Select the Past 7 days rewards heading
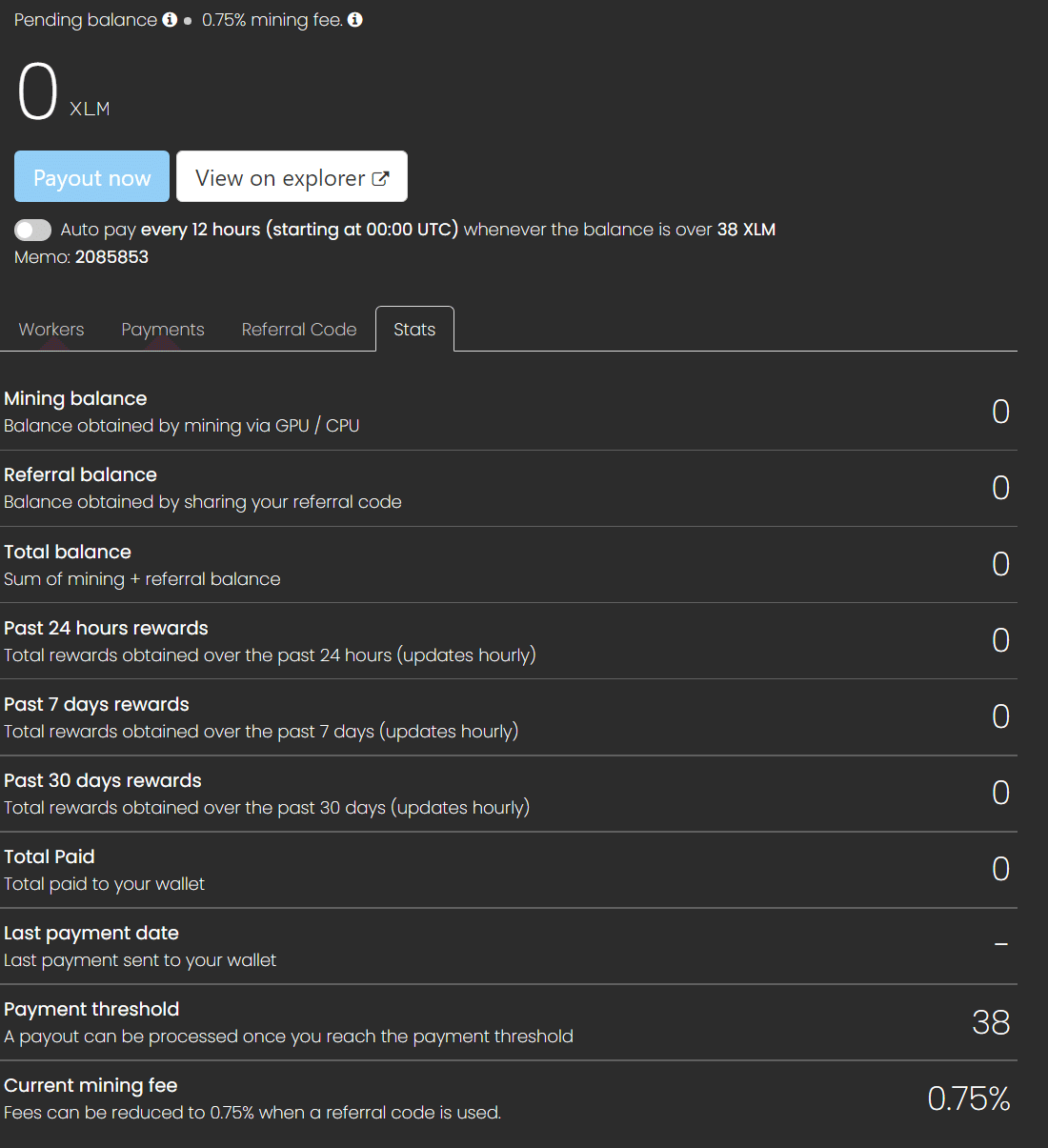 pyautogui.click(x=96, y=704)
